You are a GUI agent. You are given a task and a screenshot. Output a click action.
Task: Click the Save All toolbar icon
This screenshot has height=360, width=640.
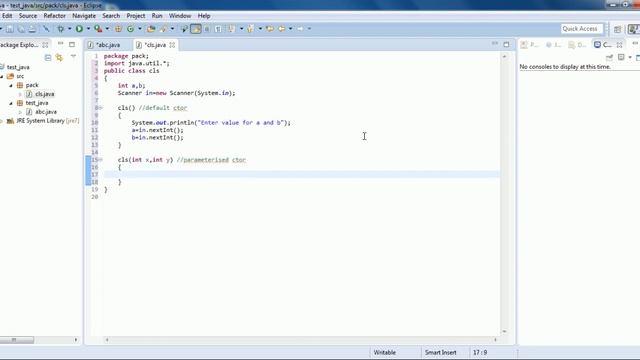[21, 29]
